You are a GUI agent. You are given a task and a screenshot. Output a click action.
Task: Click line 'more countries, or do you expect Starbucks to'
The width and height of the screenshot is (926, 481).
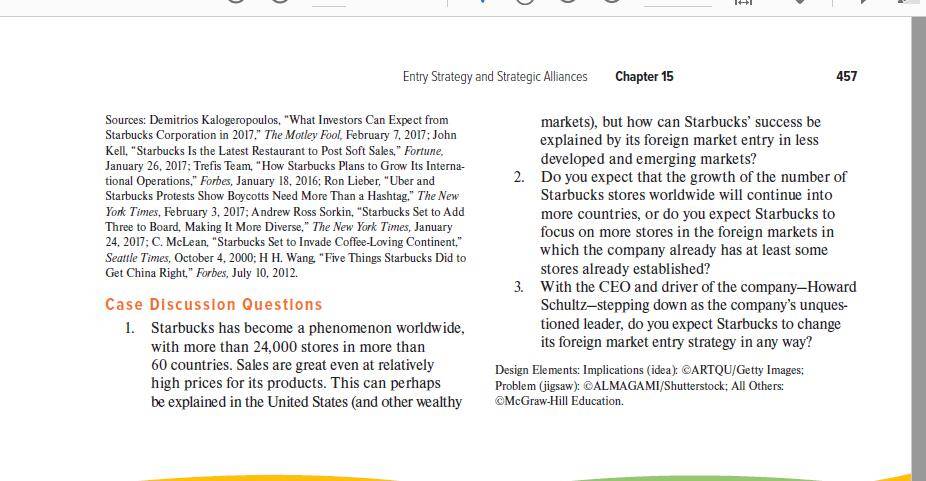687,214
